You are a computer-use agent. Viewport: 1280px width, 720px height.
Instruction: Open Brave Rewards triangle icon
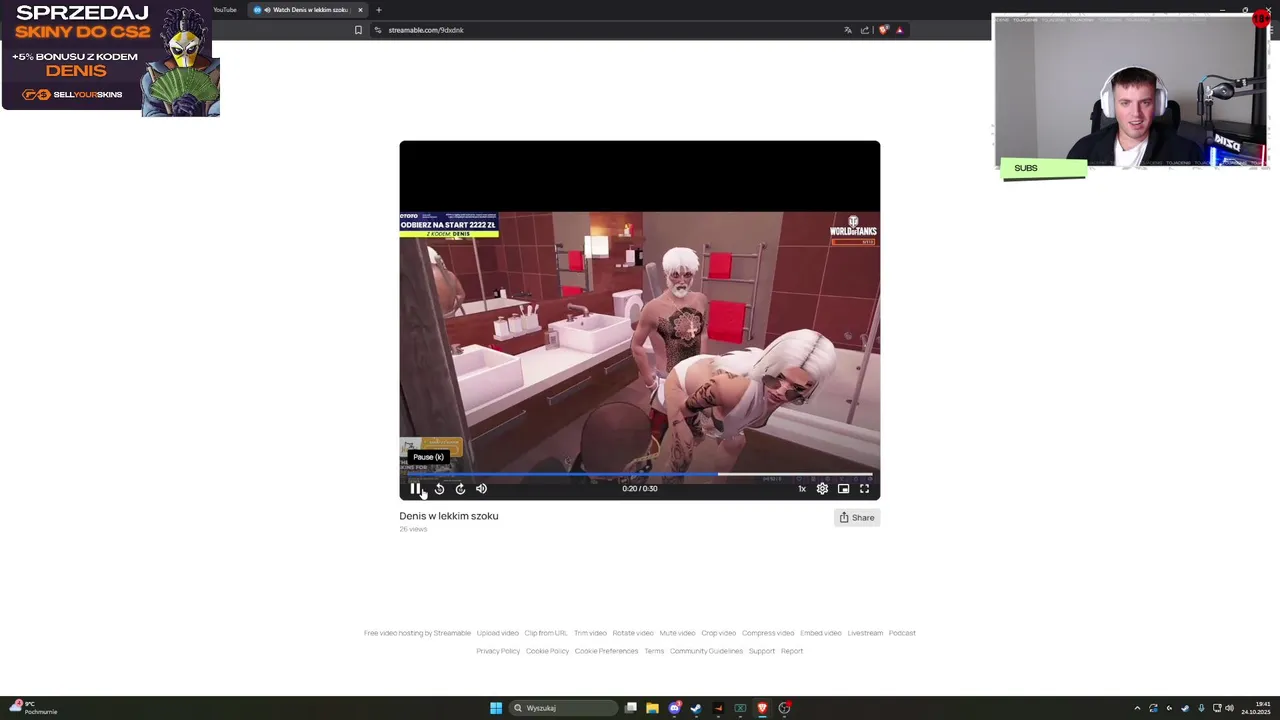pyautogui.click(x=899, y=30)
